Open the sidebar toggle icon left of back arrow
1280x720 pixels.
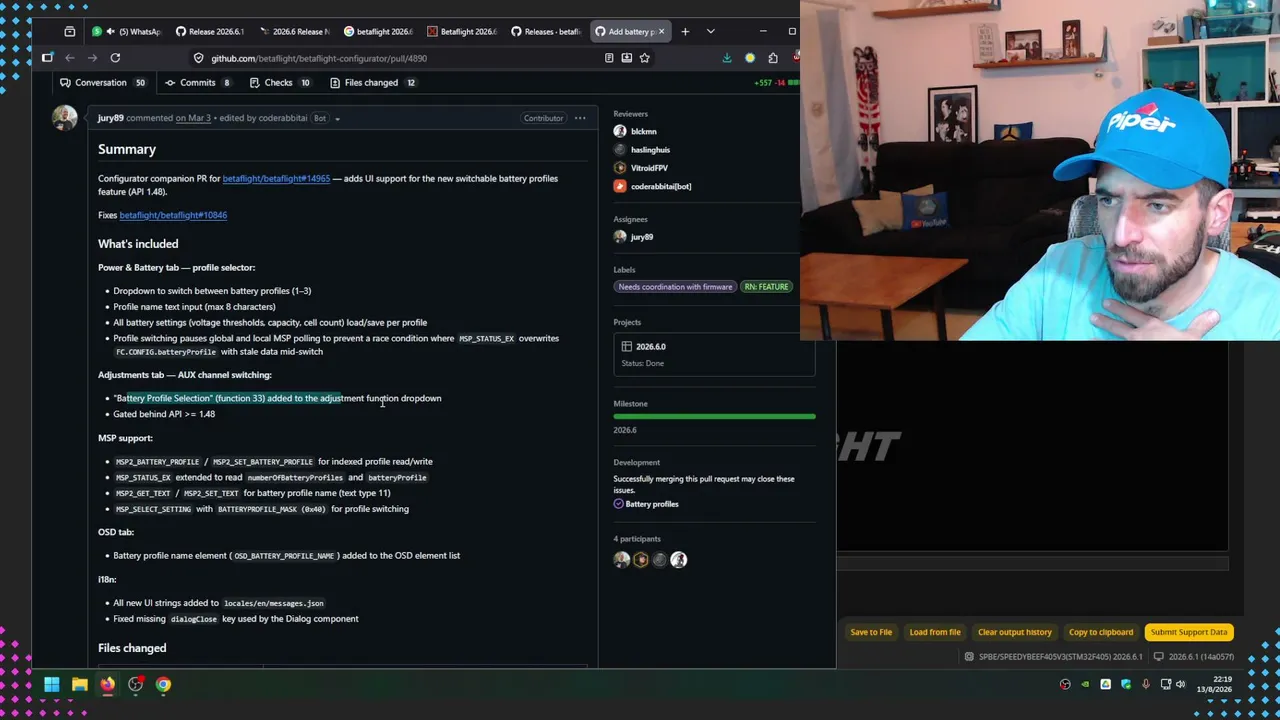click(x=47, y=58)
